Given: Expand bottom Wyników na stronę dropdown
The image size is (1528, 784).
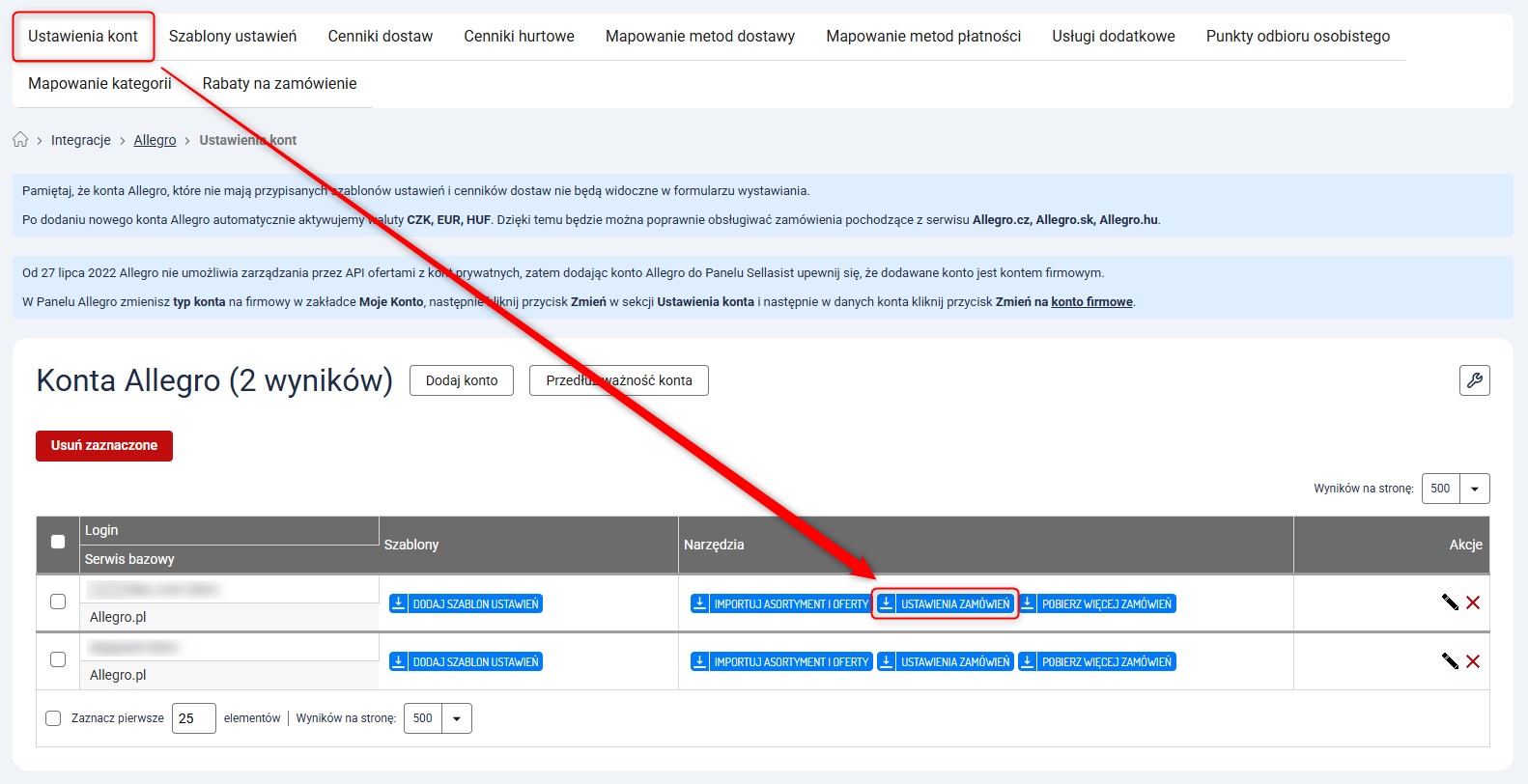Looking at the screenshot, I should (x=456, y=718).
